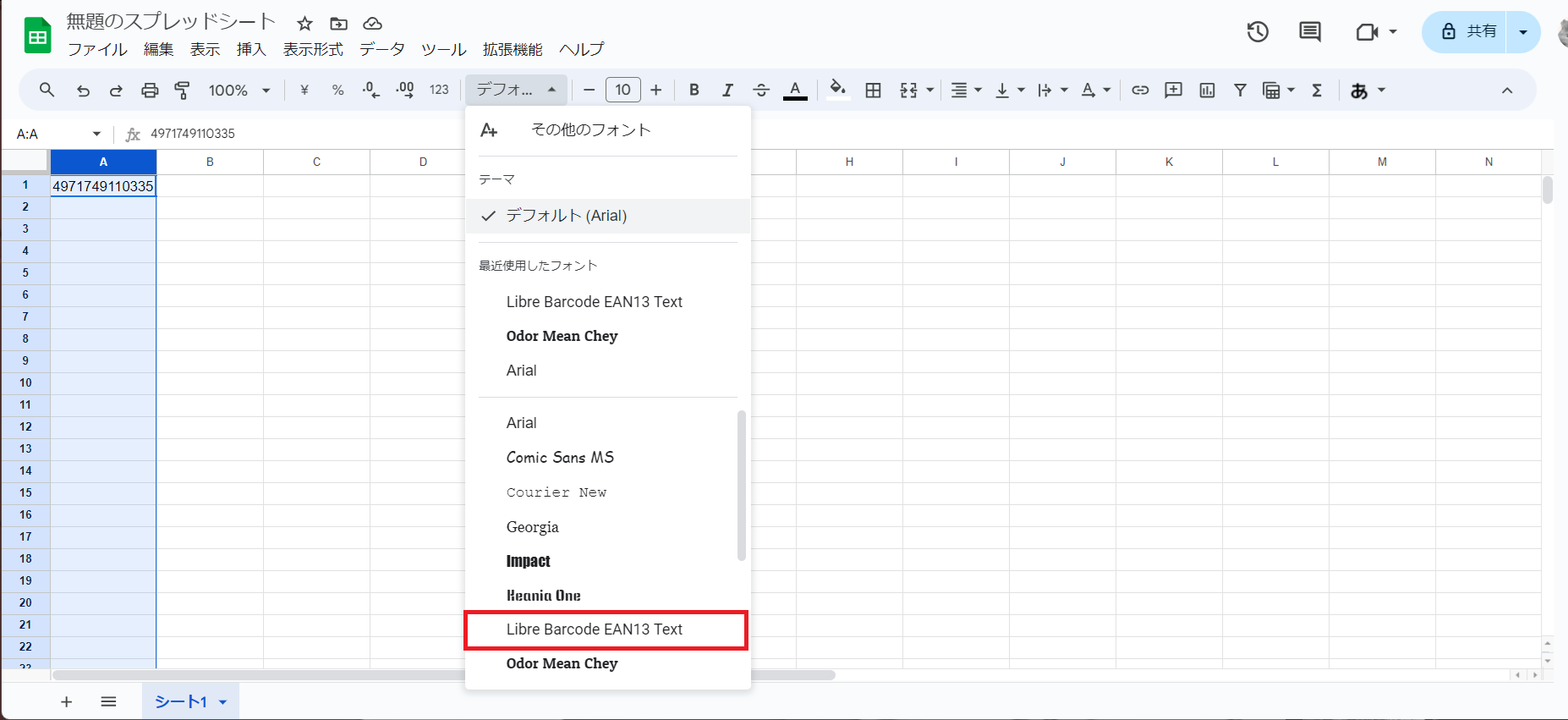Click その他のフォント option
Image resolution: width=1568 pixels, height=720 pixels.
590,129
